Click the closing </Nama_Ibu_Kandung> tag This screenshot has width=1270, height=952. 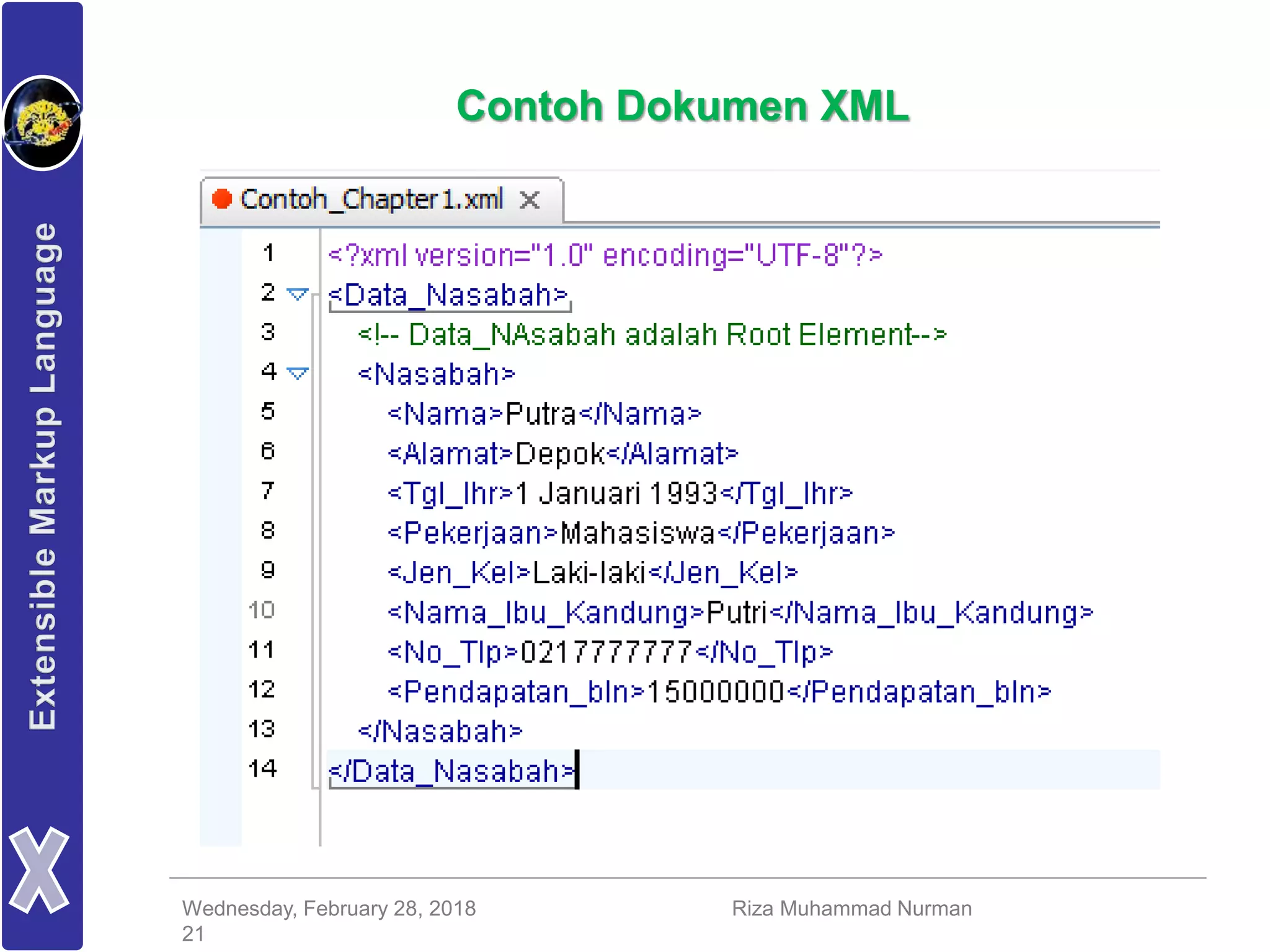coord(931,613)
